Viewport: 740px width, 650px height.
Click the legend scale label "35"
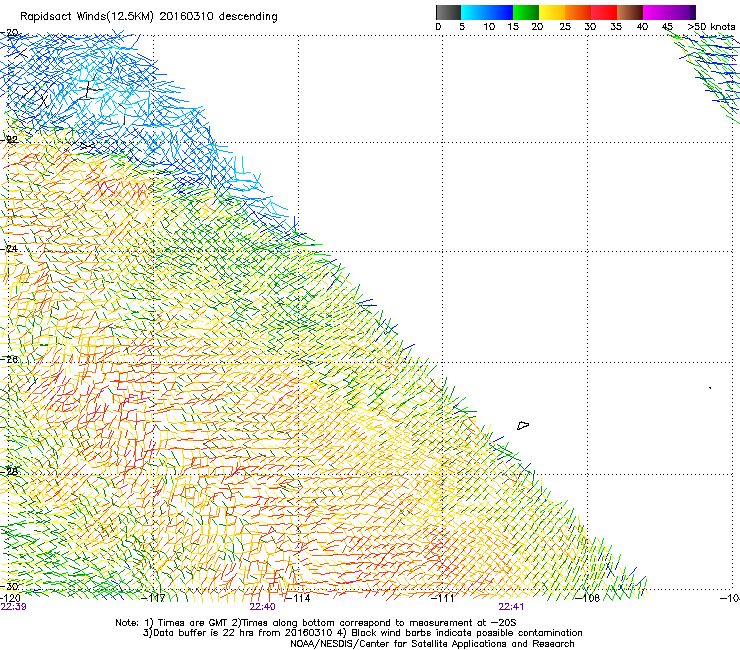pos(616,27)
